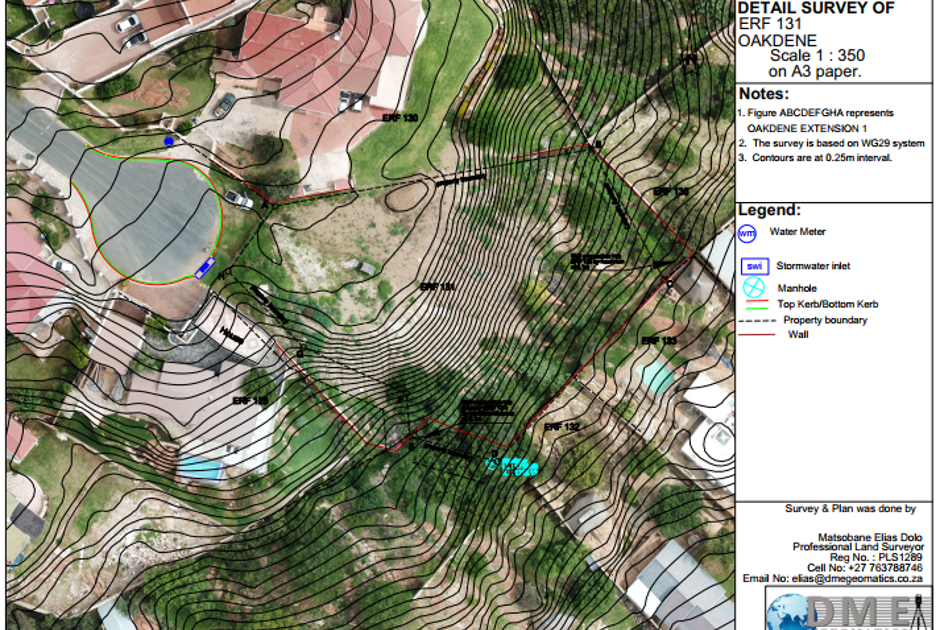Click the dashed Property boundary legend line

pos(757,321)
